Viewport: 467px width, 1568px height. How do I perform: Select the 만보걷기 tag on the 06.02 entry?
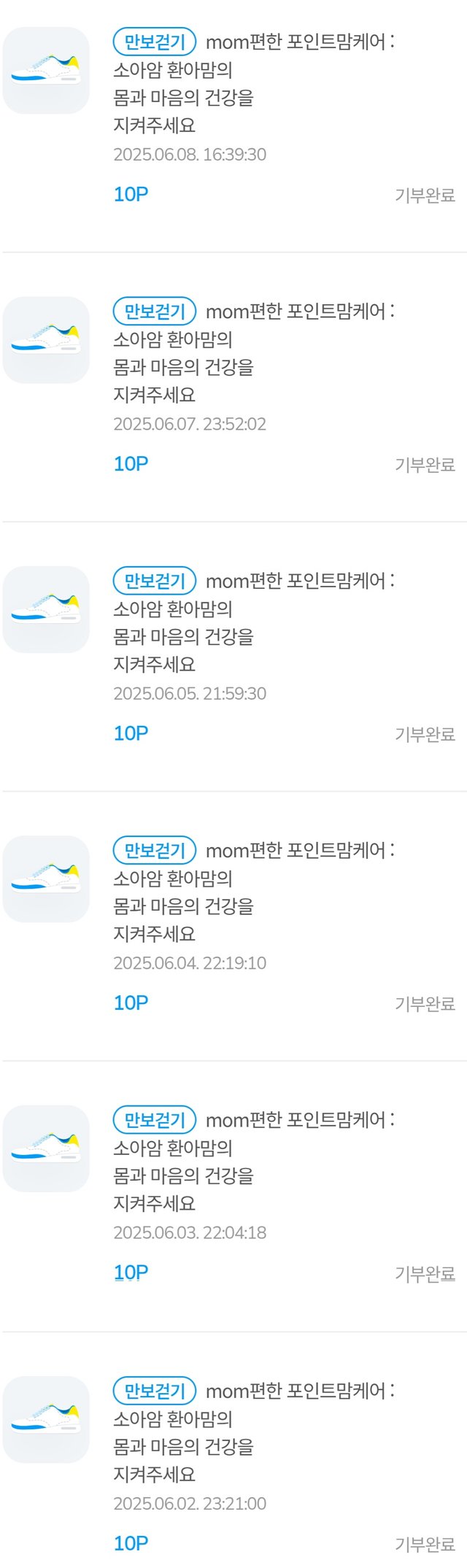click(x=155, y=1390)
